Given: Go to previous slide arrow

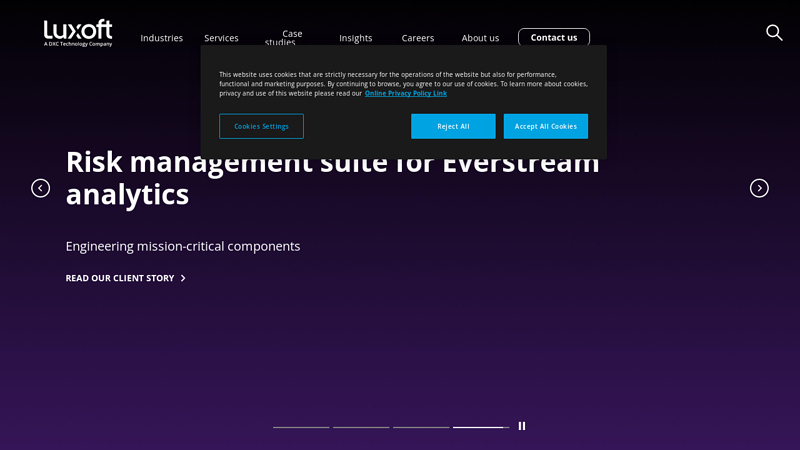Looking at the screenshot, I should (x=40, y=188).
